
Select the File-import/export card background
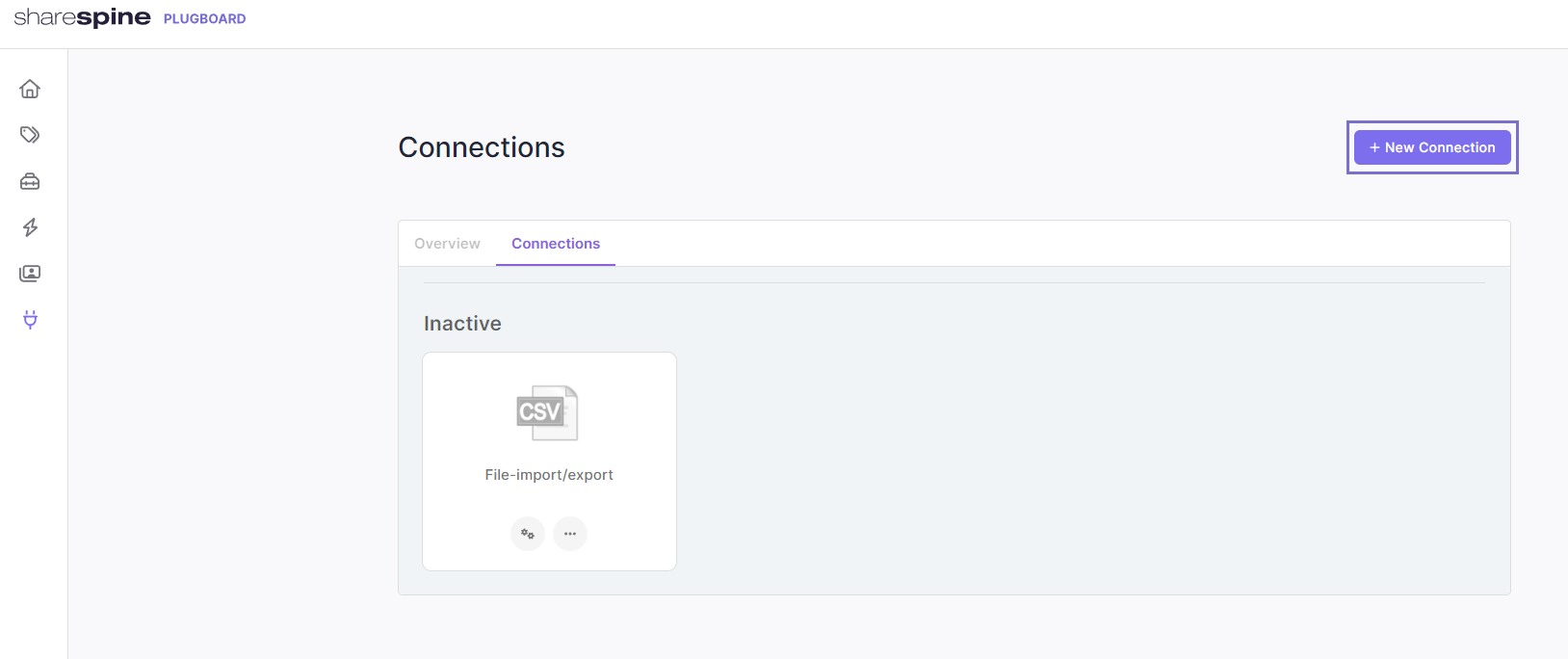[549, 461]
